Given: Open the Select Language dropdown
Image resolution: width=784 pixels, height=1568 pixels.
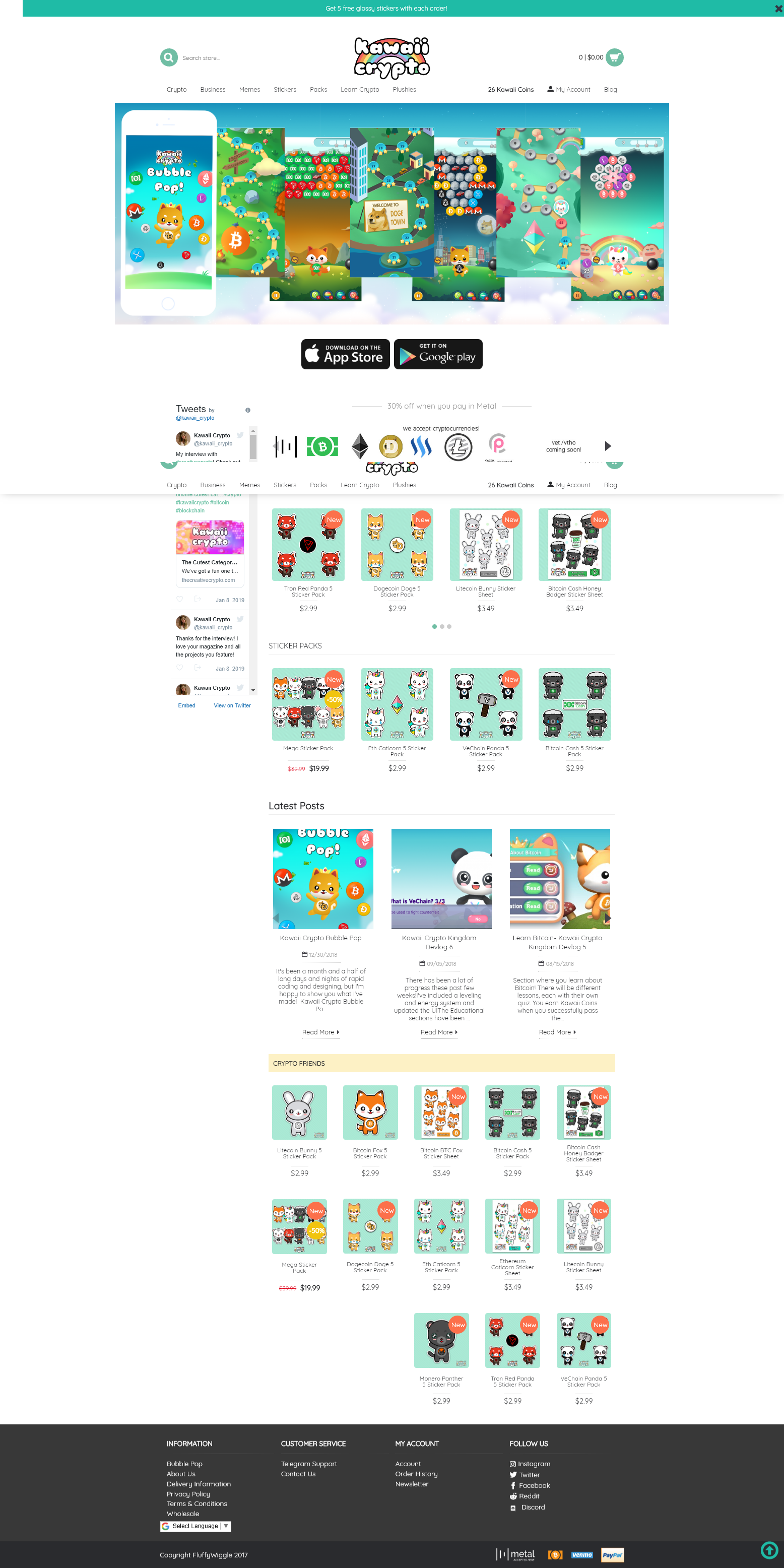Looking at the screenshot, I should [x=195, y=1526].
